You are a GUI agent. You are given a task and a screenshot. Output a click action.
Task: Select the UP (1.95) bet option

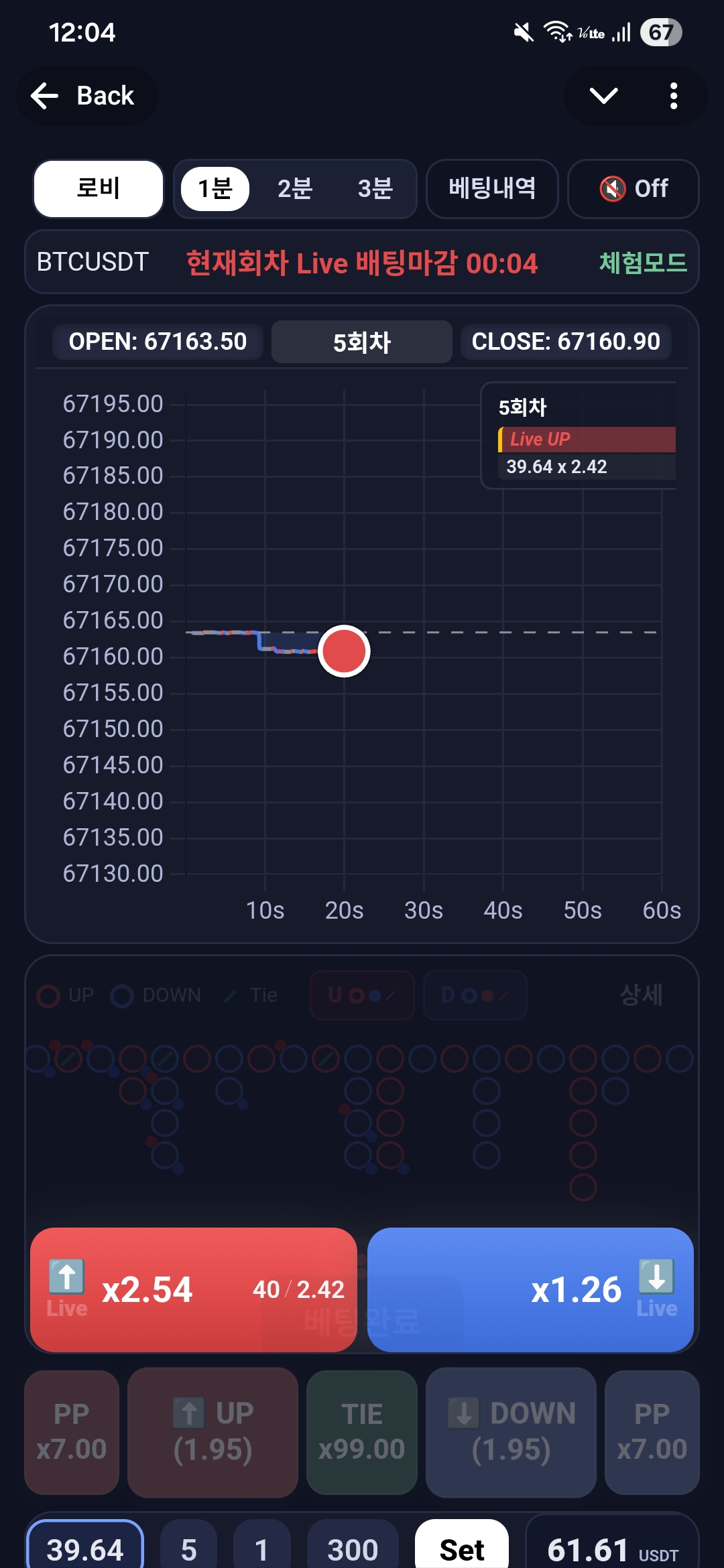point(213,1432)
